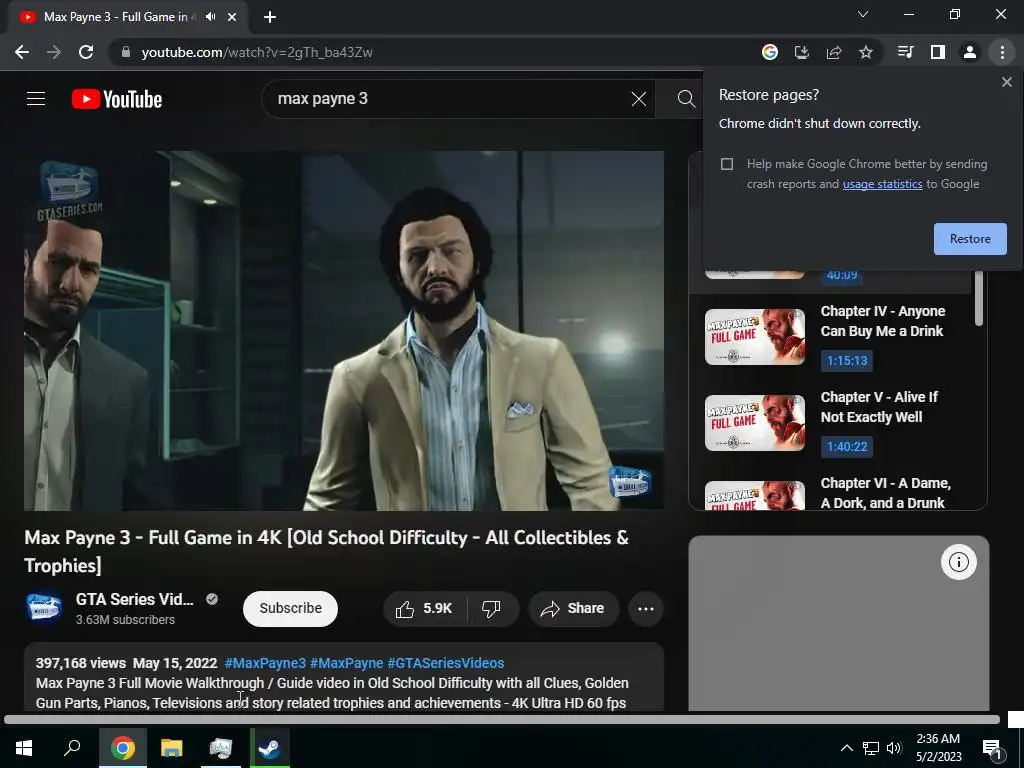This screenshot has width=1024, height=768.
Task: View site info lock icon
Action: [126, 52]
